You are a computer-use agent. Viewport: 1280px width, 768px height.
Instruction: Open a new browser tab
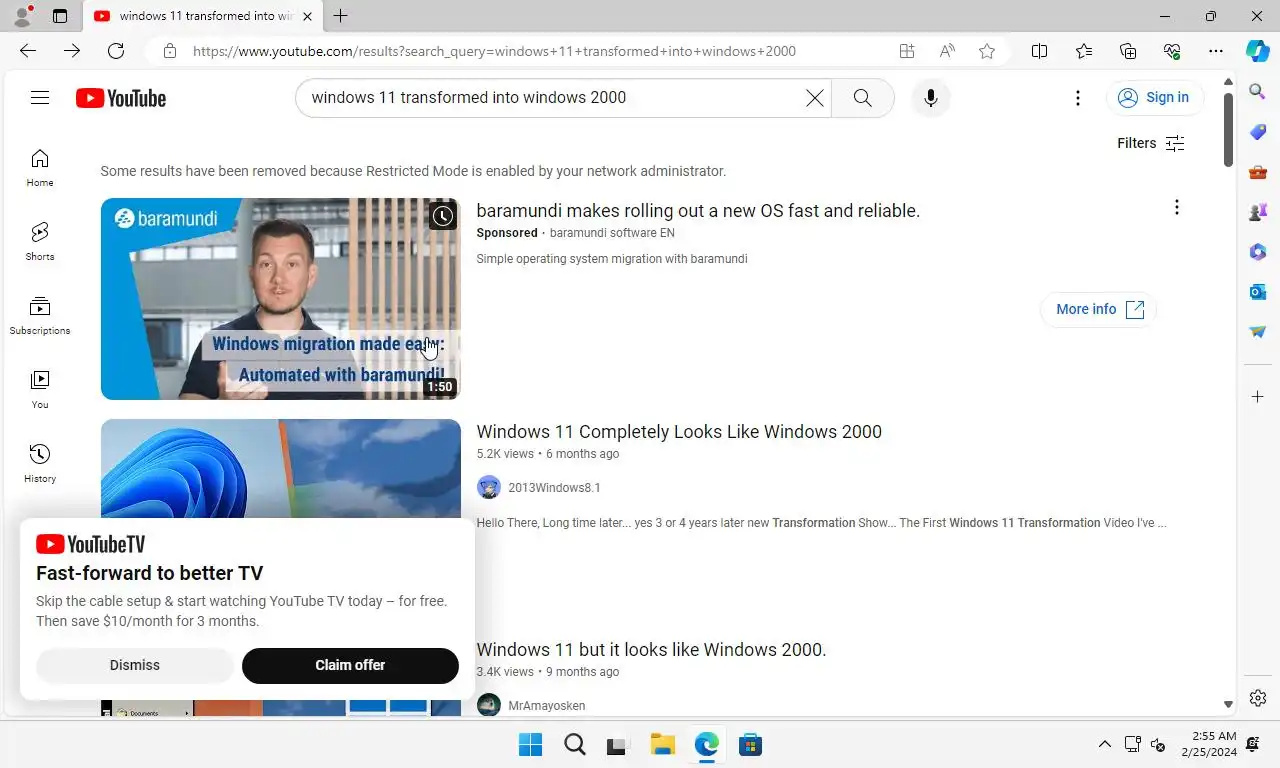point(341,16)
